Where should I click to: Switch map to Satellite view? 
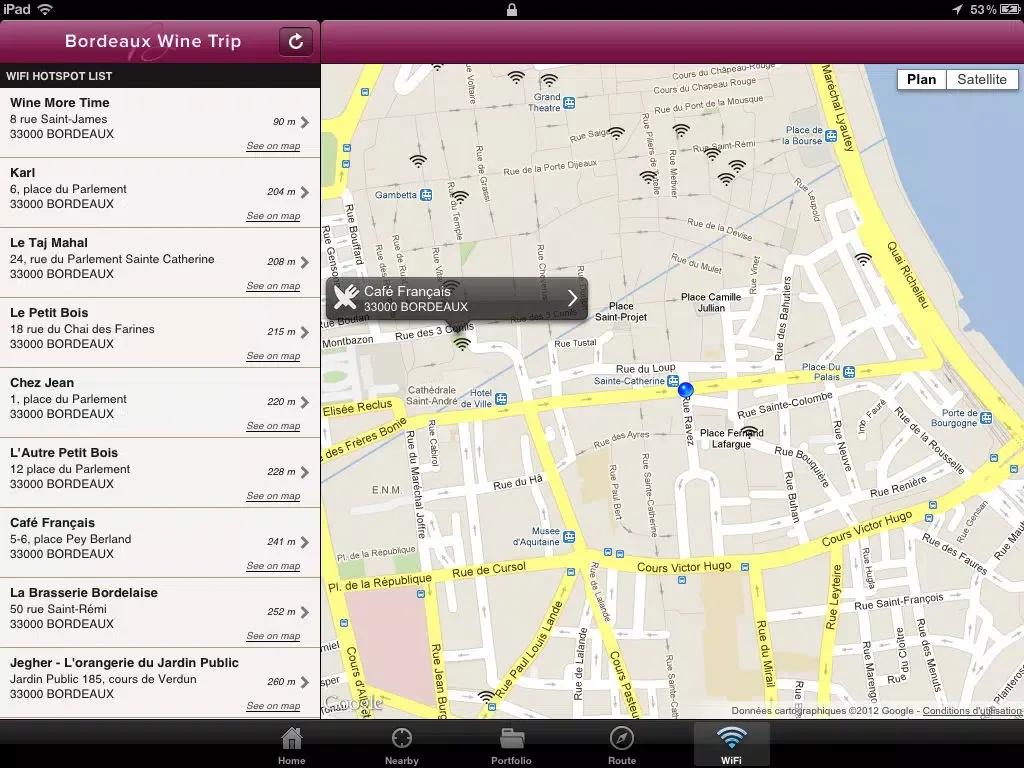tap(982, 80)
